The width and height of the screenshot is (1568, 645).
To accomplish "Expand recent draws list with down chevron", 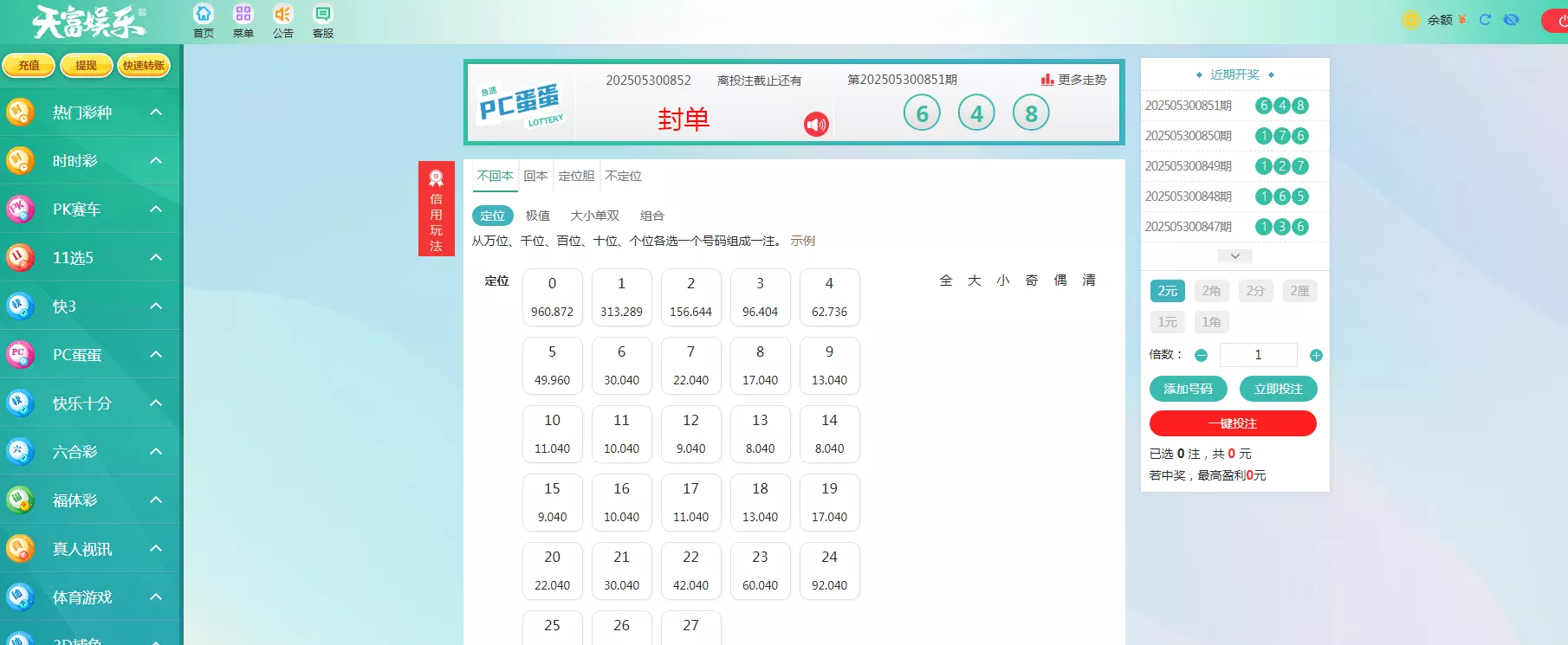I will tap(1234, 256).
